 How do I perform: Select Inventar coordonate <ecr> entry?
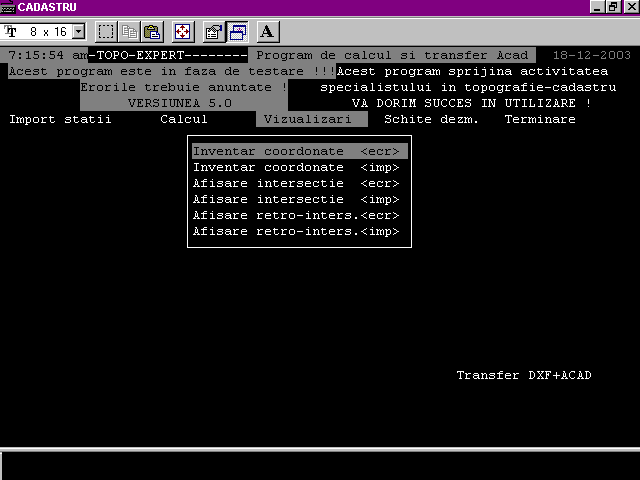[297, 152]
